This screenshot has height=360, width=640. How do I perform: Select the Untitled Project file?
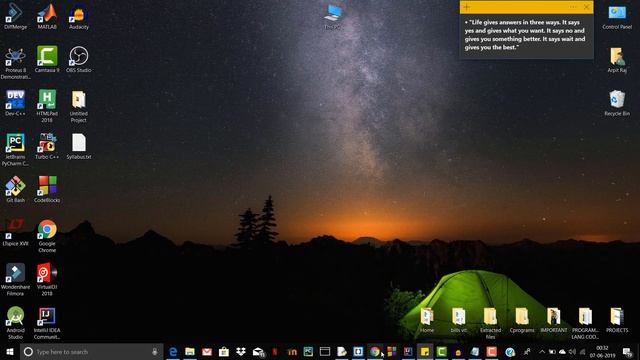click(78, 106)
